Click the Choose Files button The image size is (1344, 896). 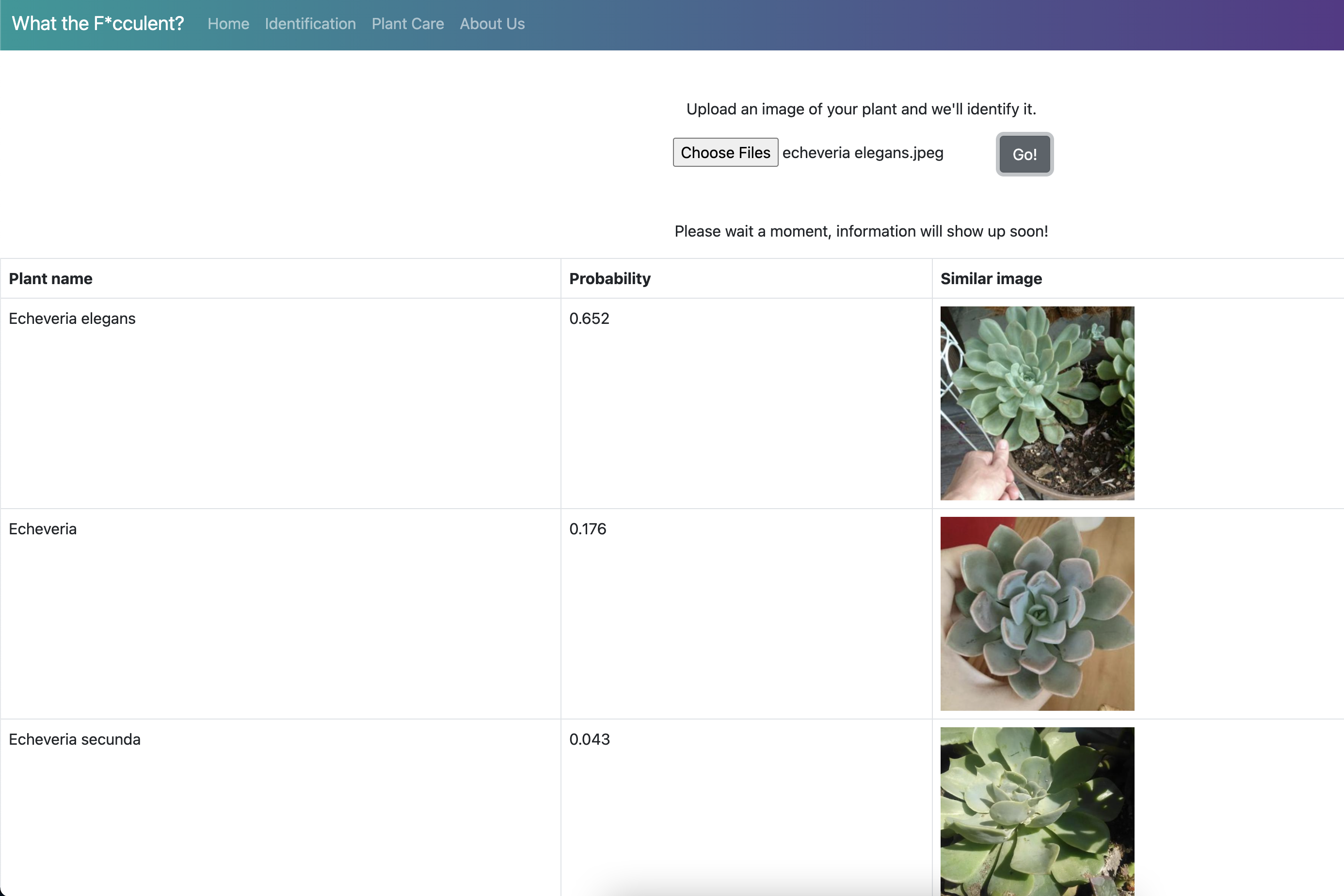725,153
